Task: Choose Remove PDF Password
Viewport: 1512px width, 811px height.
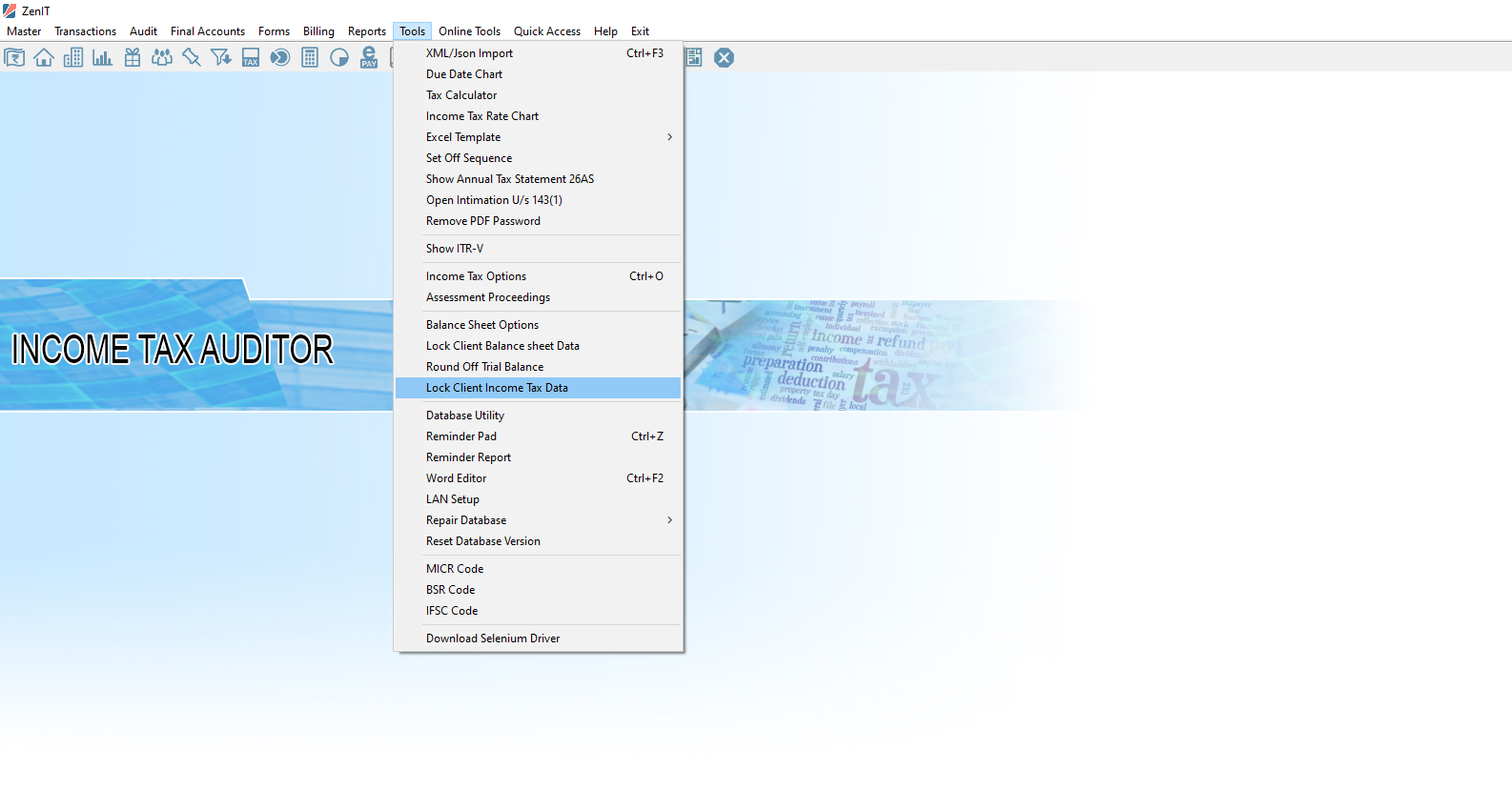Action: (539, 221)
